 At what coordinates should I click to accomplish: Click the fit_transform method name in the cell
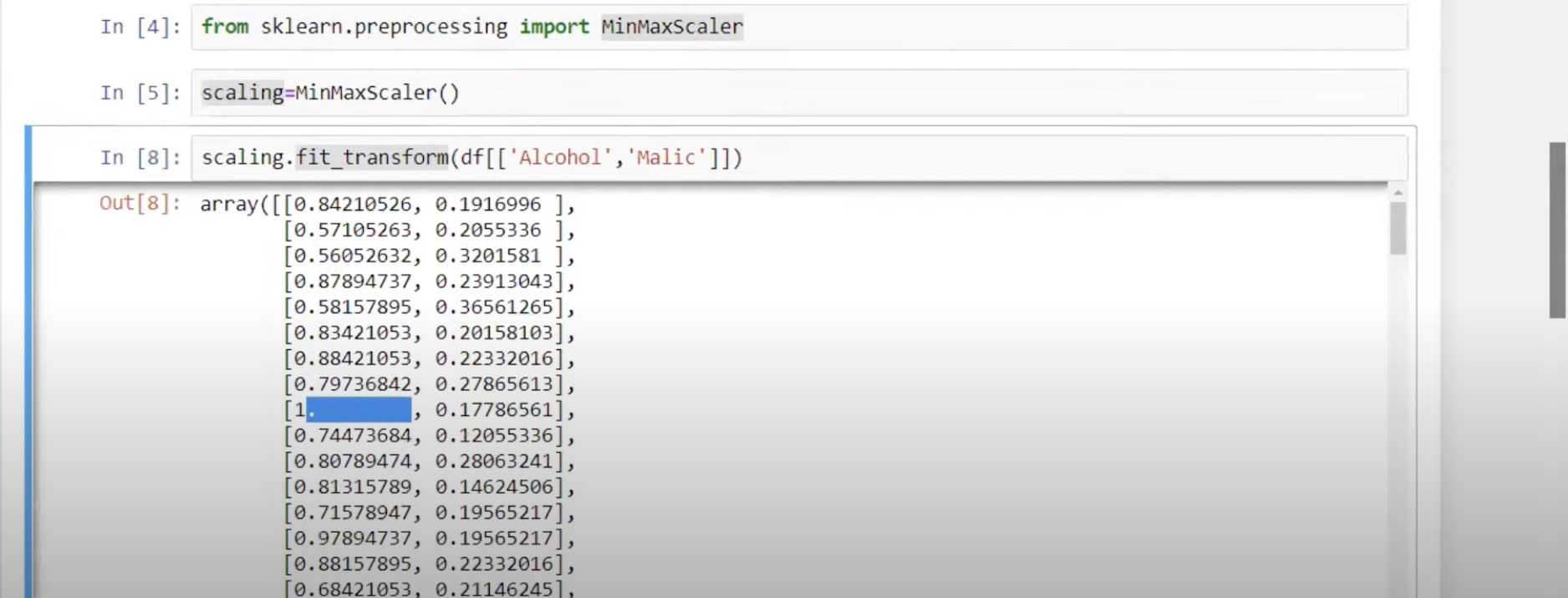(372, 158)
